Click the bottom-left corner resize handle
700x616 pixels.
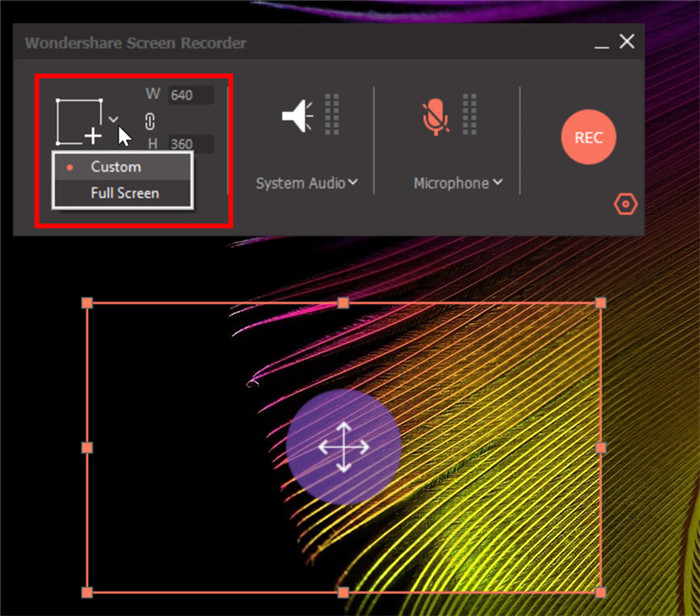pyautogui.click(x=87, y=592)
